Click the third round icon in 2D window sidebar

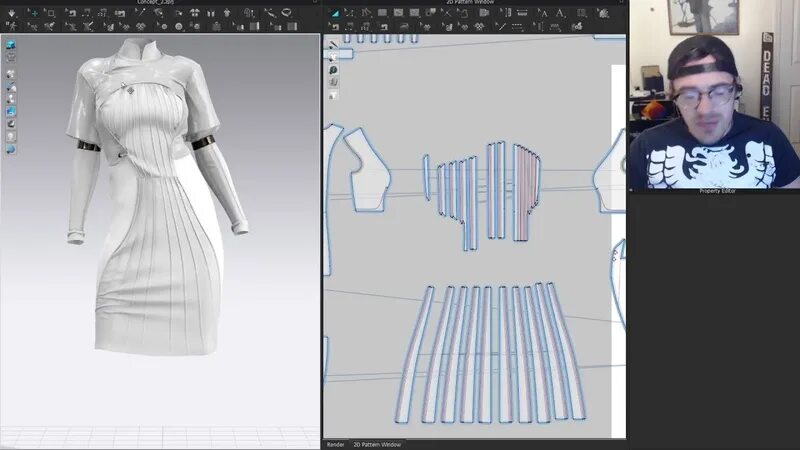(x=333, y=70)
